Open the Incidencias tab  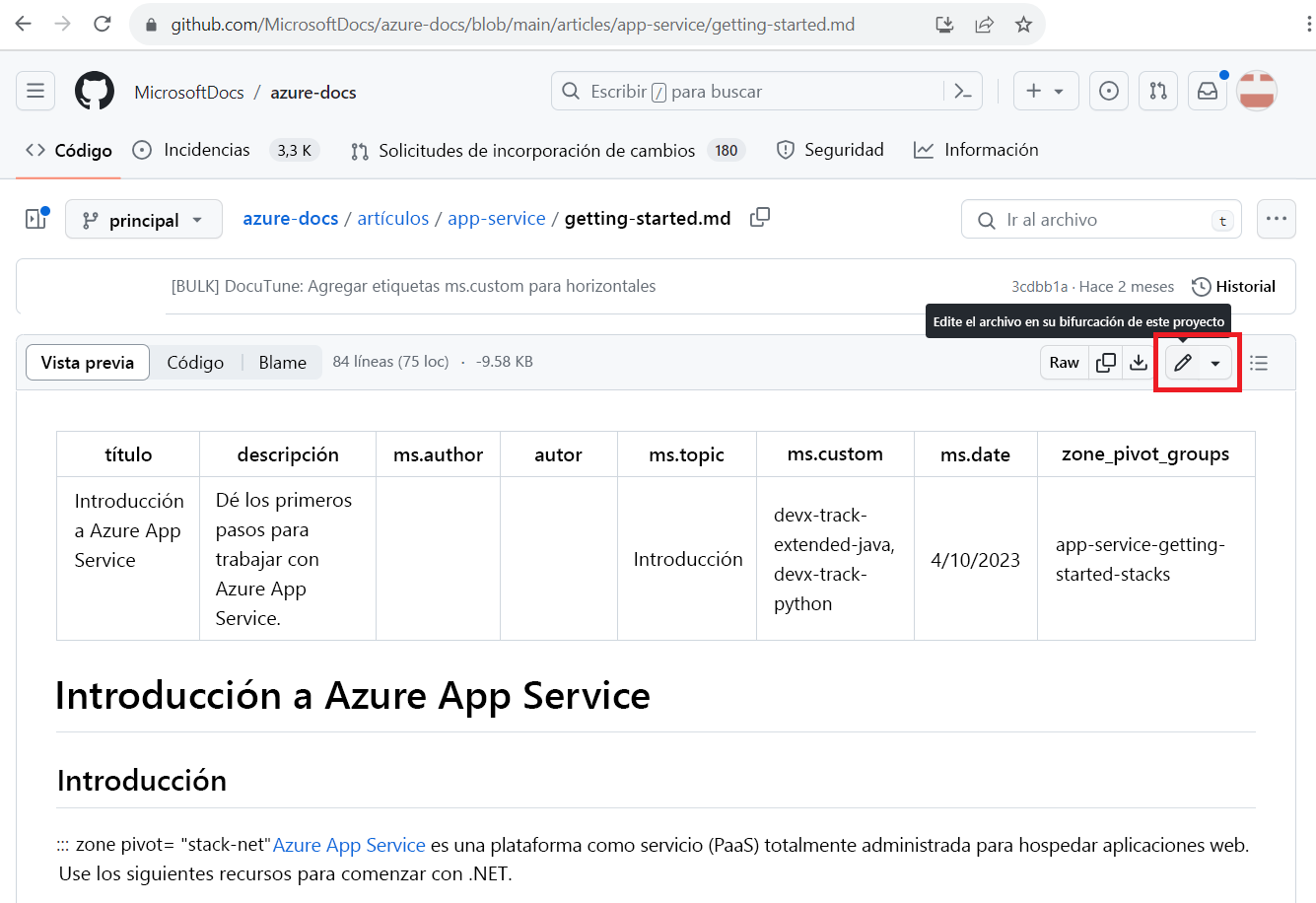click(226, 150)
